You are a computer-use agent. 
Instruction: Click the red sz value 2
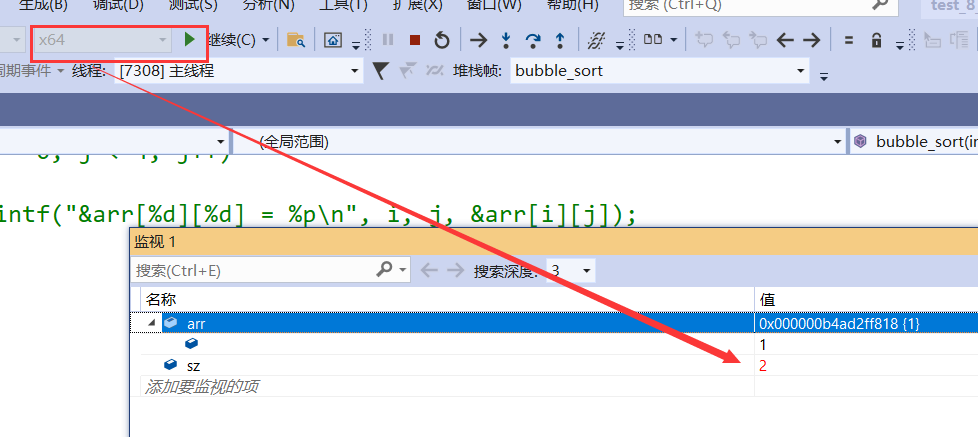point(763,366)
